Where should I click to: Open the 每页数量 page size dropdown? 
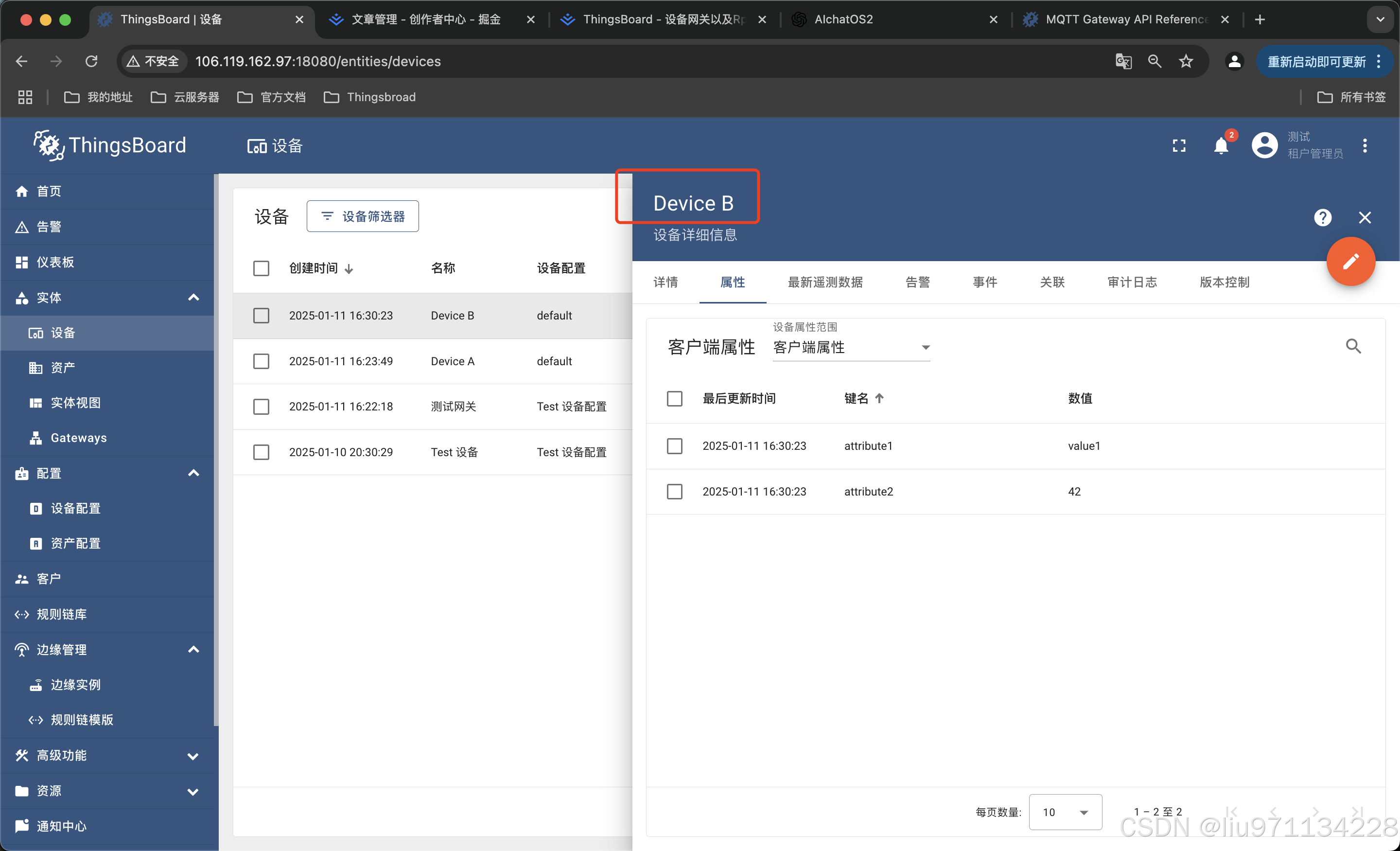[1065, 812]
